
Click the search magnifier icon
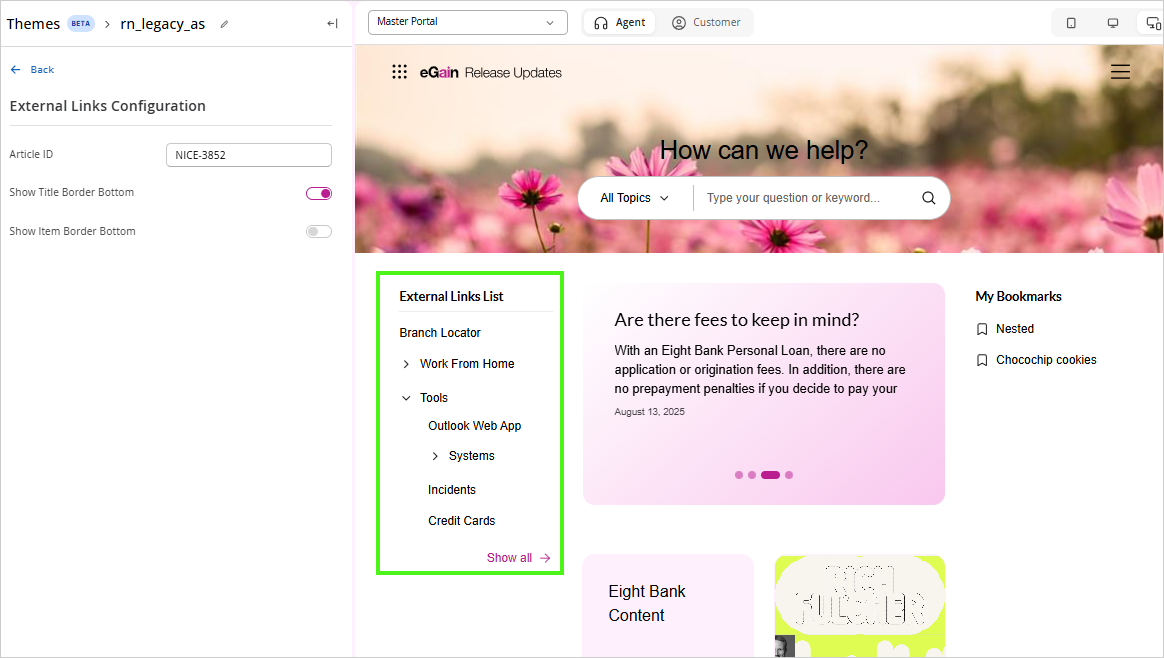pos(928,197)
